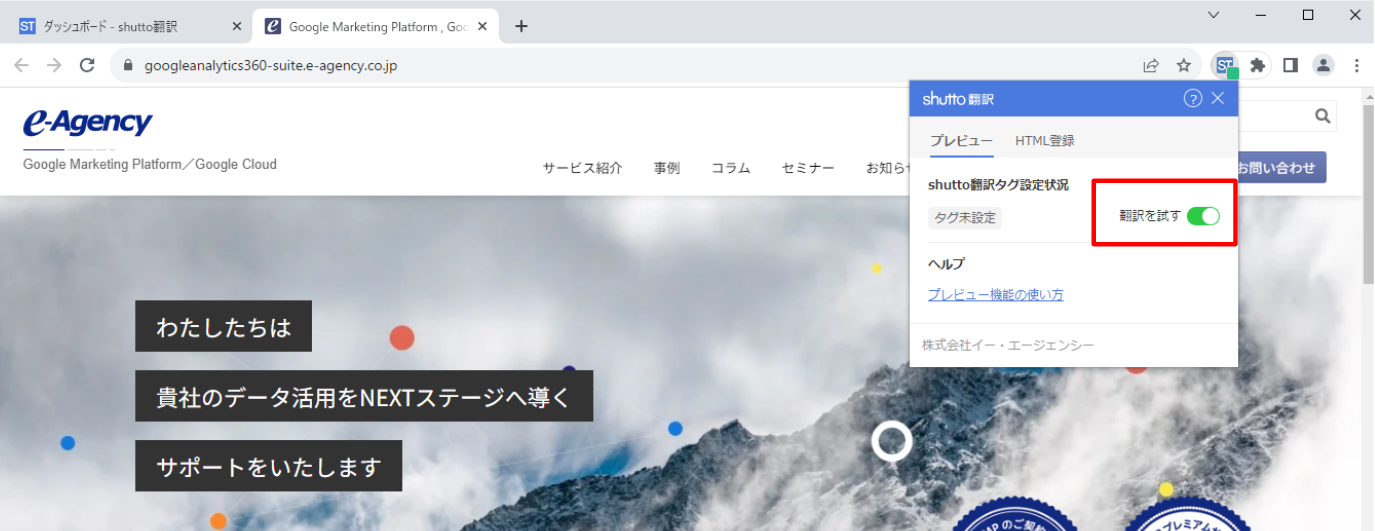Viewport: 1375px width, 531px height.
Task: Open the セミナー menu item
Action: point(808,168)
